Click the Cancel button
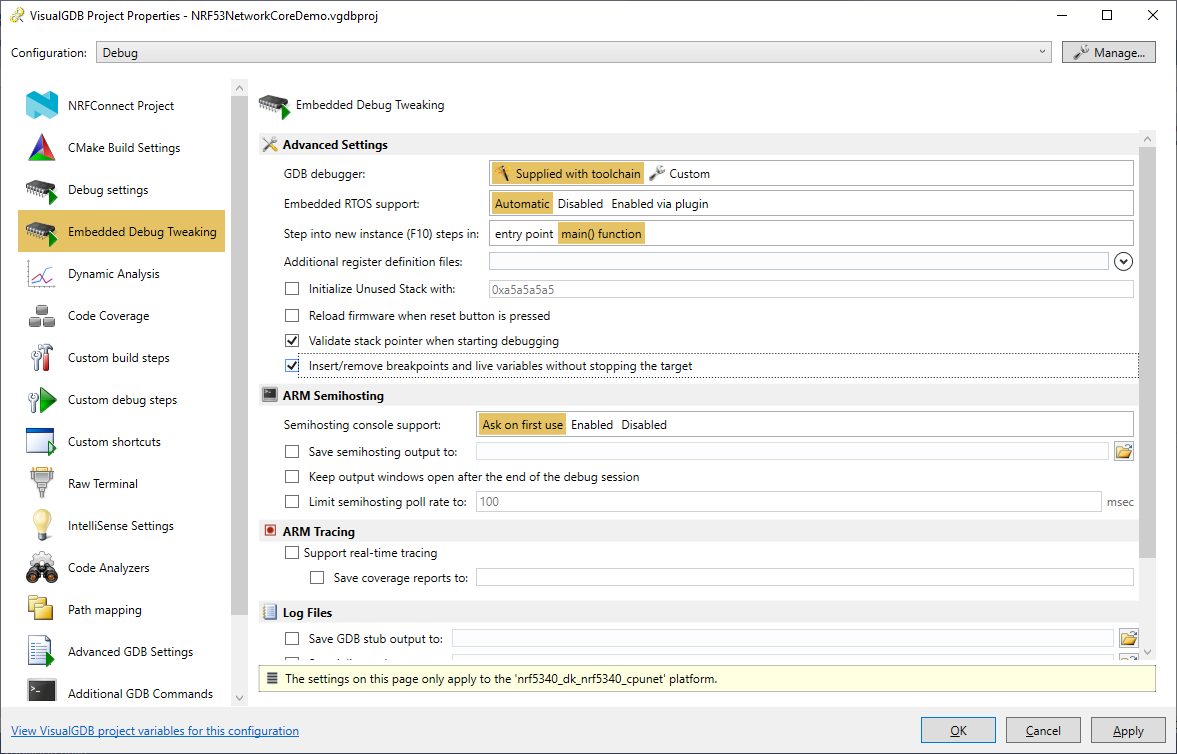1177x754 pixels. pyautogui.click(x=1043, y=731)
